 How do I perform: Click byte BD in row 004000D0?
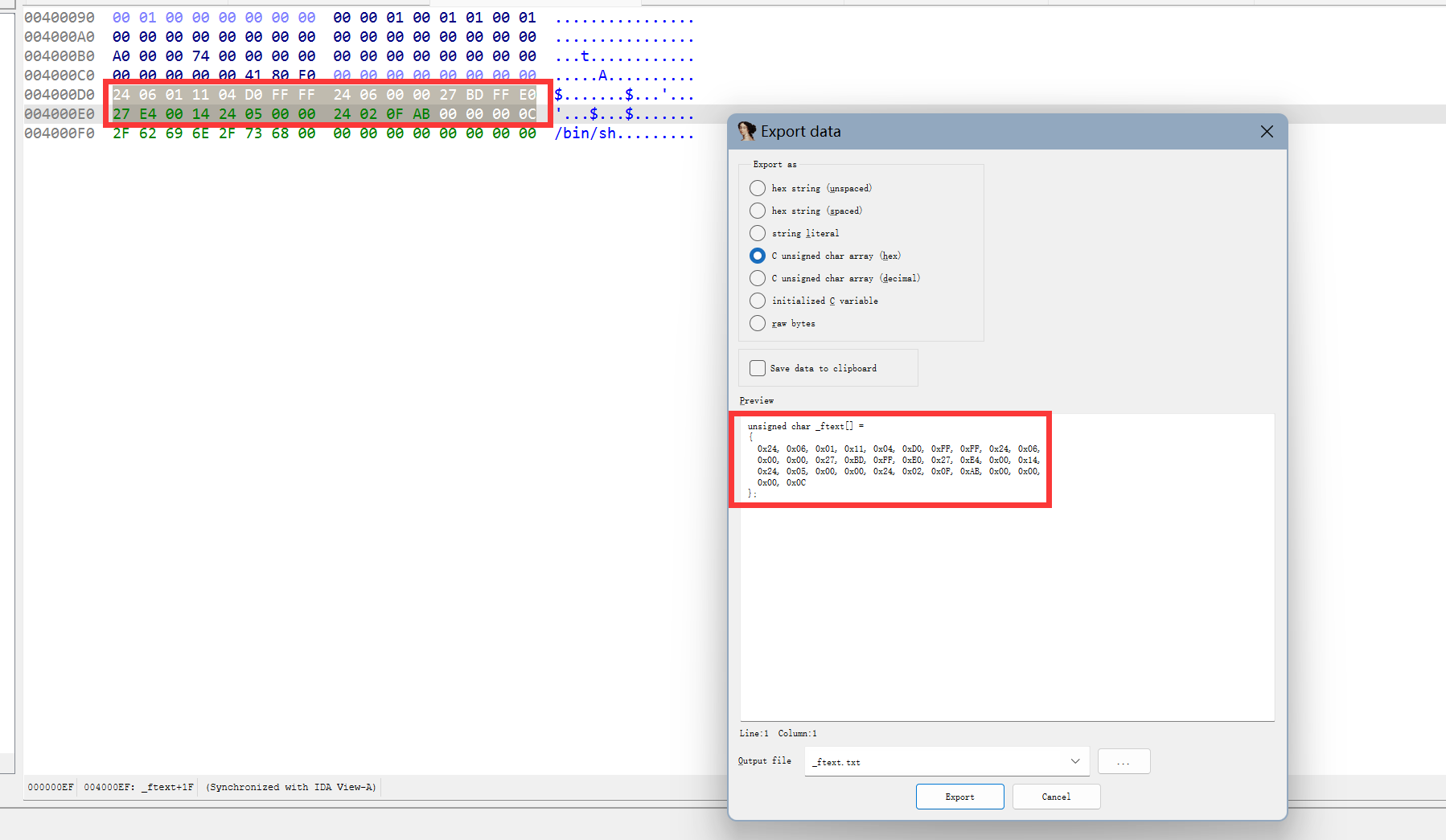pos(474,95)
